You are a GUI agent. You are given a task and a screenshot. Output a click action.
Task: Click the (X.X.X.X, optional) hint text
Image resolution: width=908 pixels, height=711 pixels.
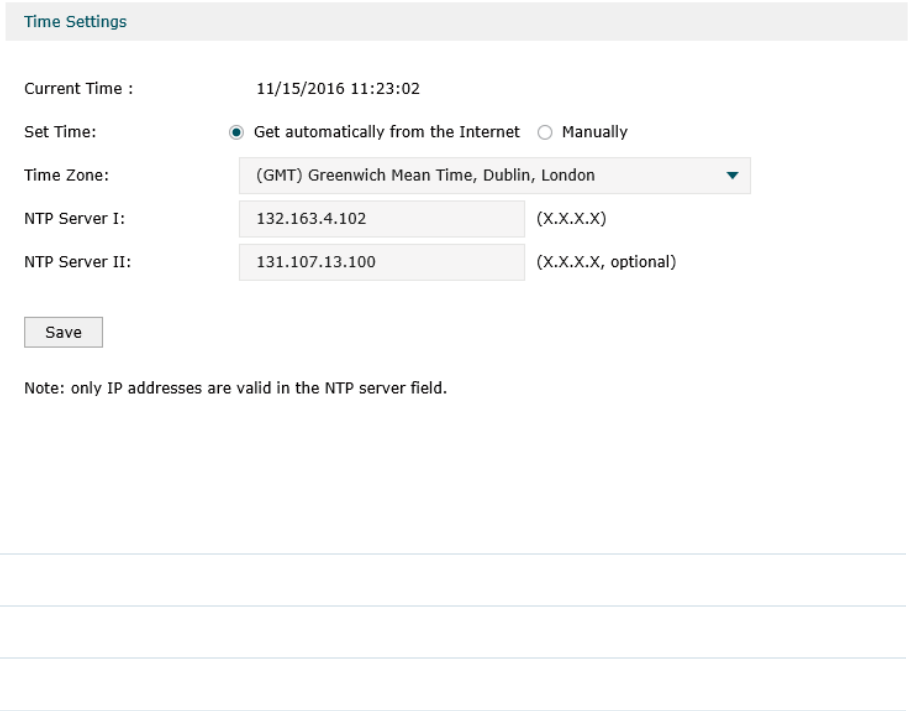point(606,262)
